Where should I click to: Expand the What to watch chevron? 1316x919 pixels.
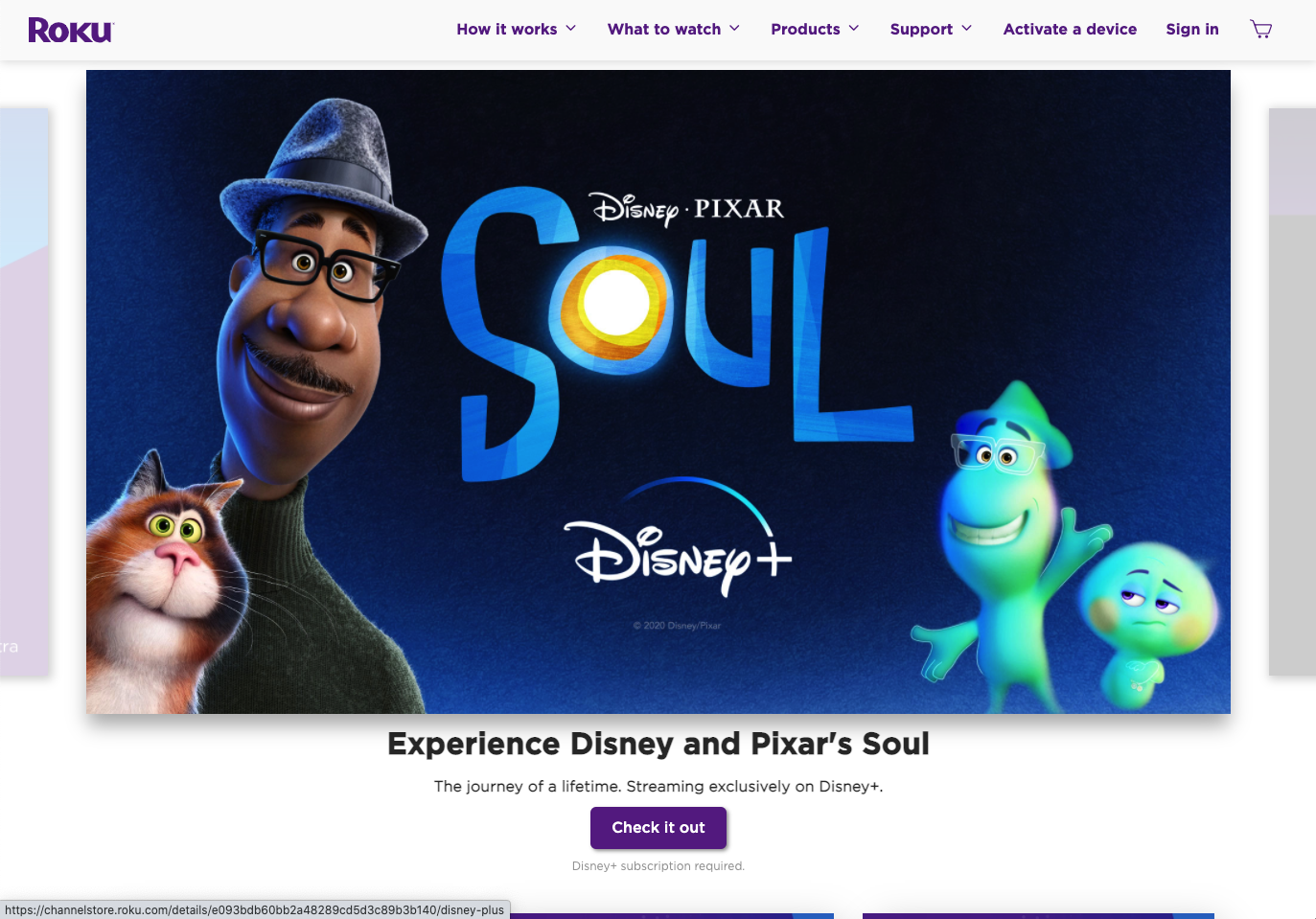(735, 29)
